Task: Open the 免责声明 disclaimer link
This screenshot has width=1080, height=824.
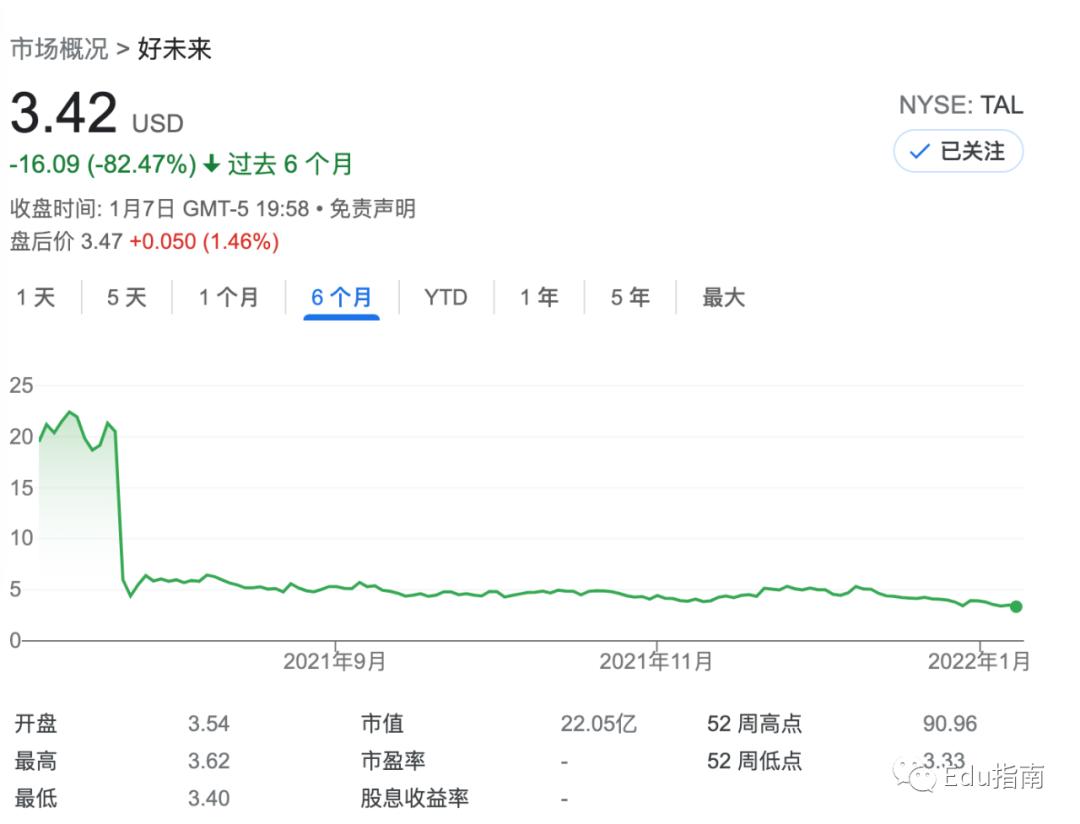Action: (x=373, y=208)
